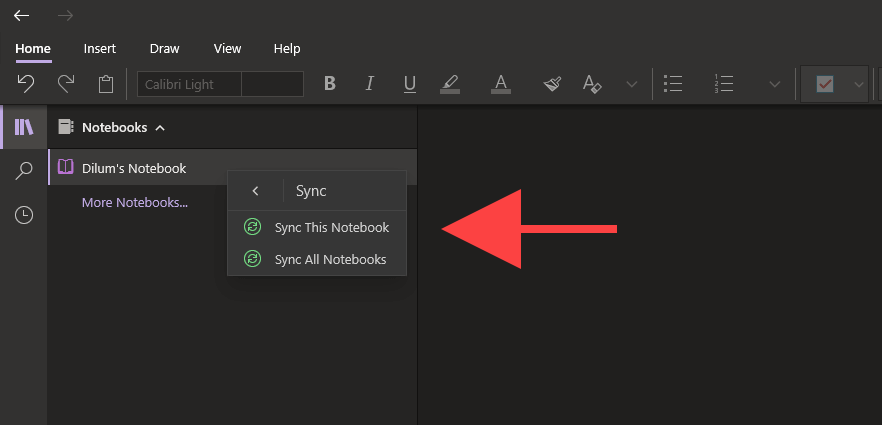Viewport: 882px width, 425px height.
Task: Toggle Bold formatting
Action: tap(329, 84)
